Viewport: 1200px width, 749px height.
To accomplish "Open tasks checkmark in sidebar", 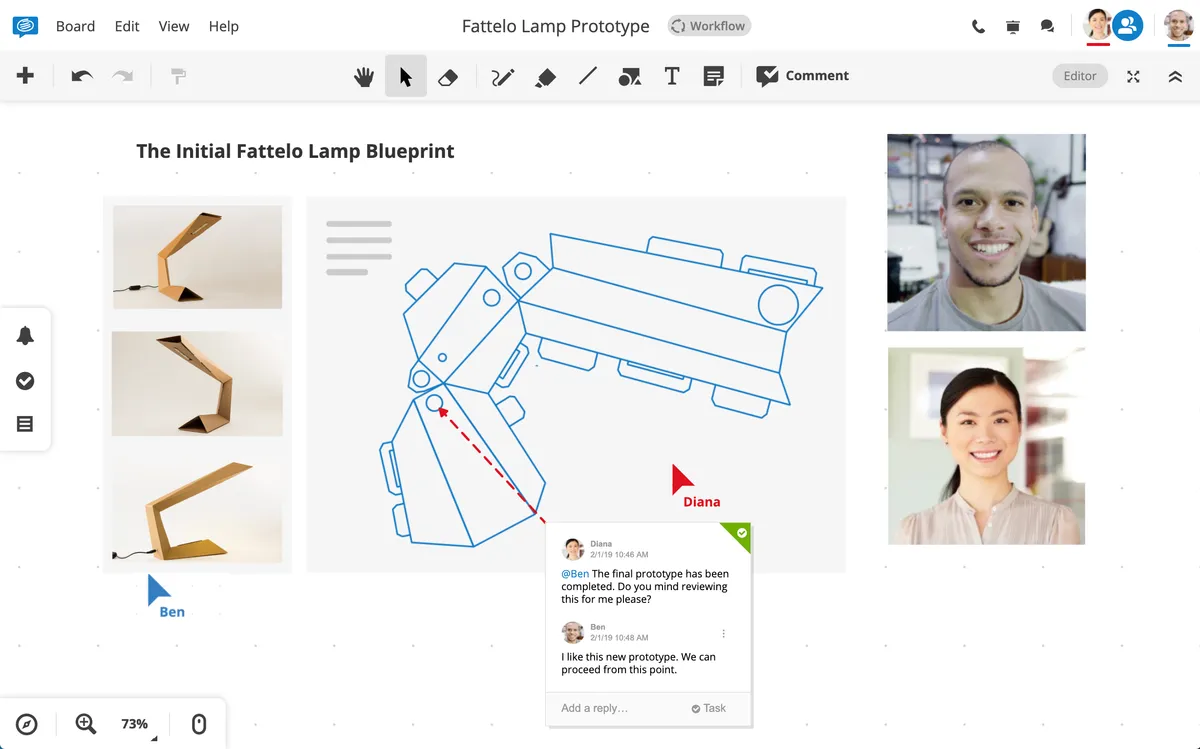I will [26, 380].
